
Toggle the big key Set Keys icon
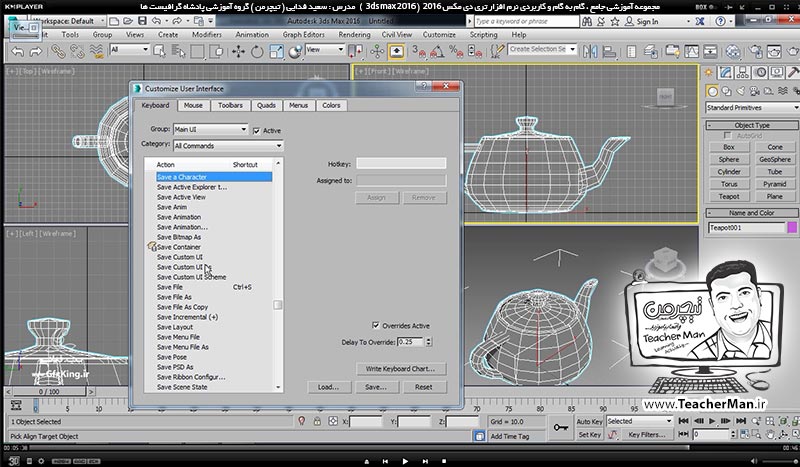click(x=561, y=428)
